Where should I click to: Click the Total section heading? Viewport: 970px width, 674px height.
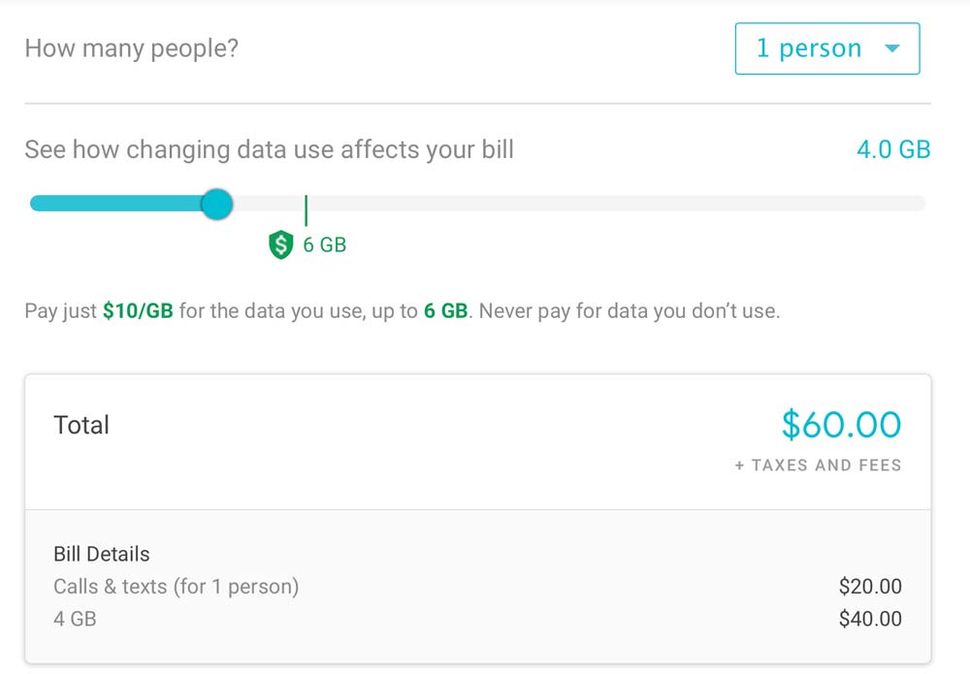click(81, 425)
